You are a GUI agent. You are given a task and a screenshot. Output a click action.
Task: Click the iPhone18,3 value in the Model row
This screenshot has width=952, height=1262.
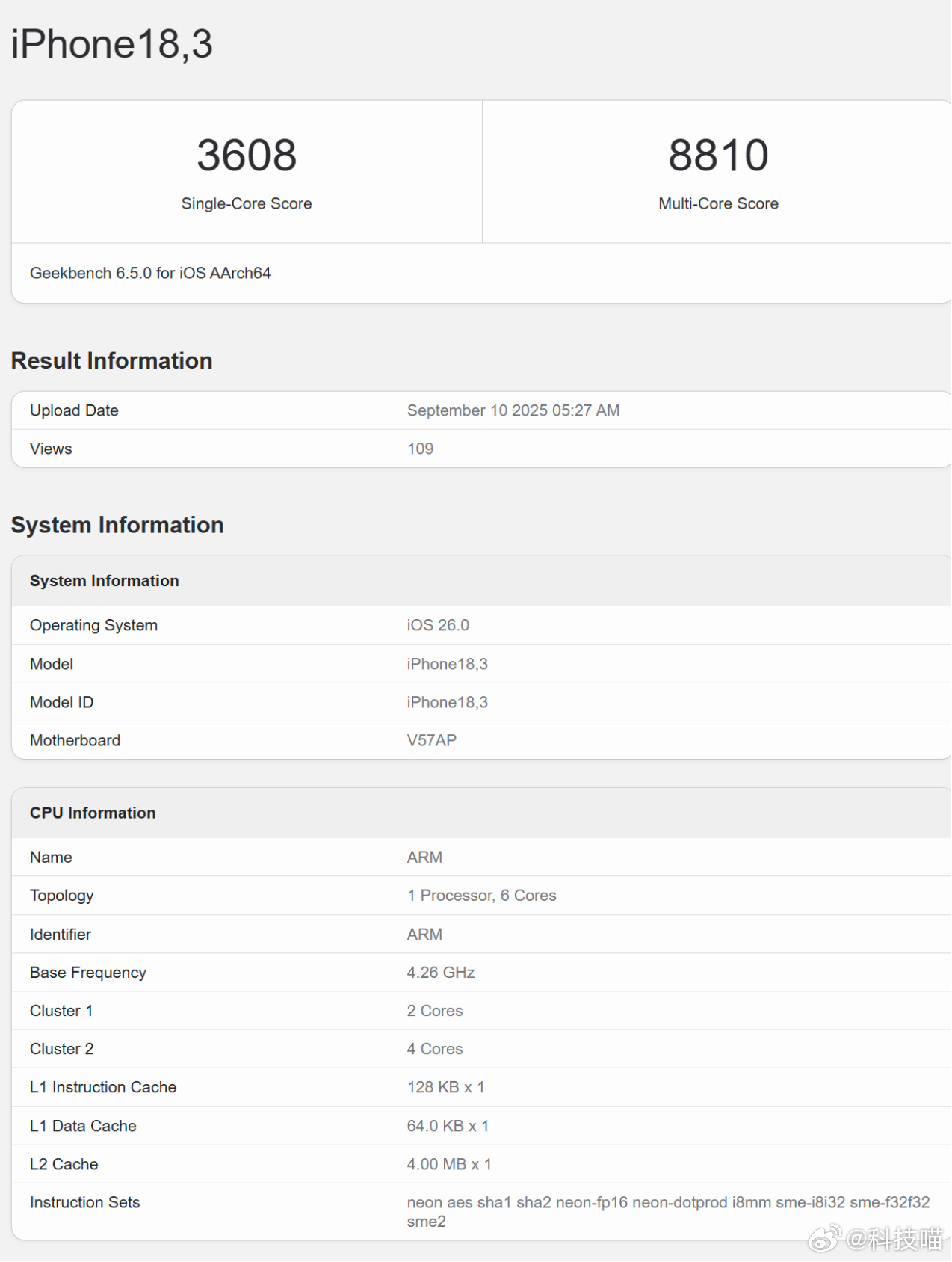click(x=447, y=664)
